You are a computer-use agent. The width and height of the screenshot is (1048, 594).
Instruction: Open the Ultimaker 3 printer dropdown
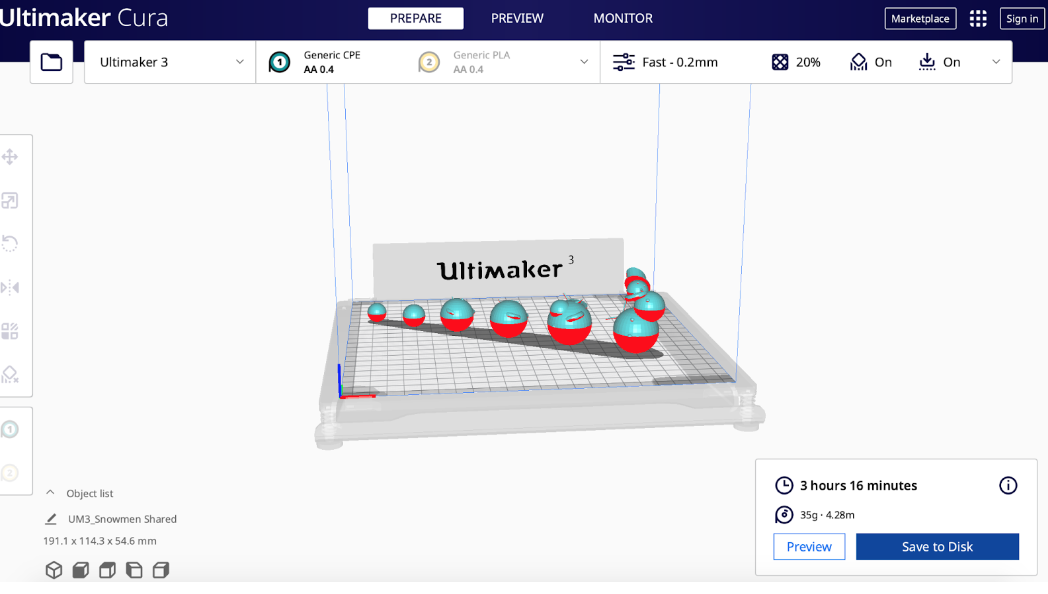(170, 62)
